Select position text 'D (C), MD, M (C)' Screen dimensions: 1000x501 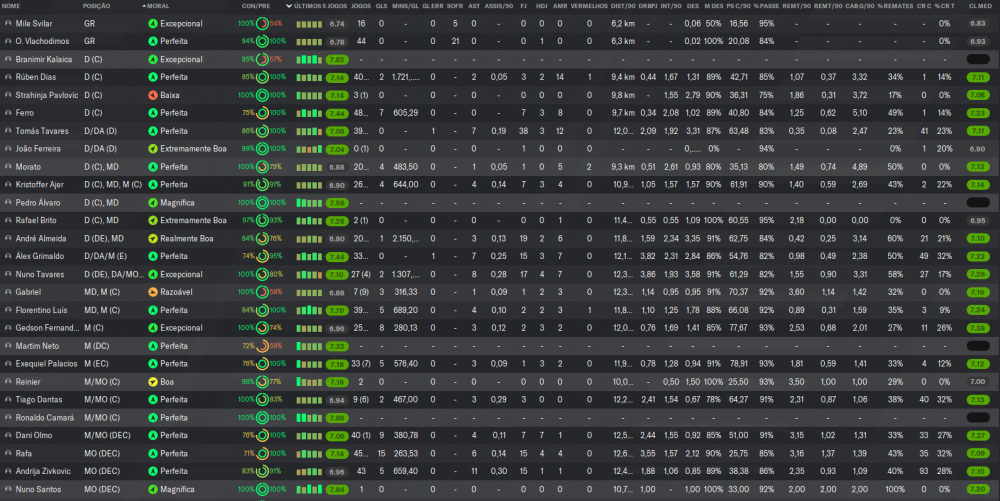113,185
